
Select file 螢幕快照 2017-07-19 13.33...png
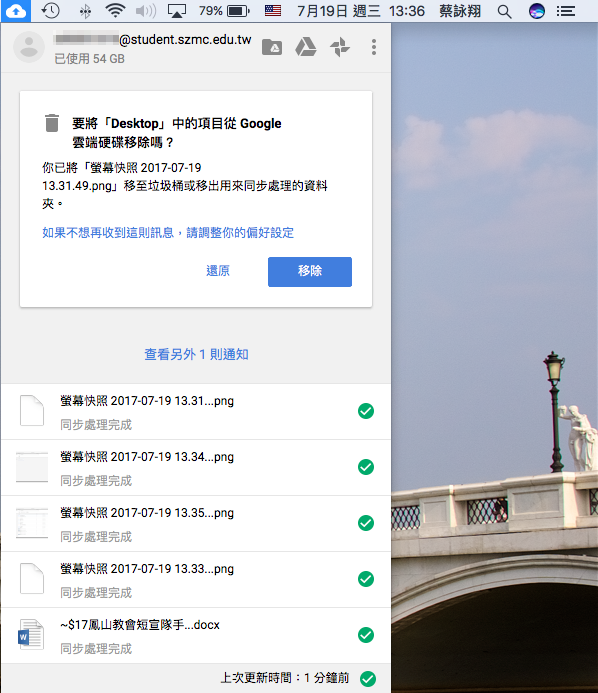click(x=196, y=579)
